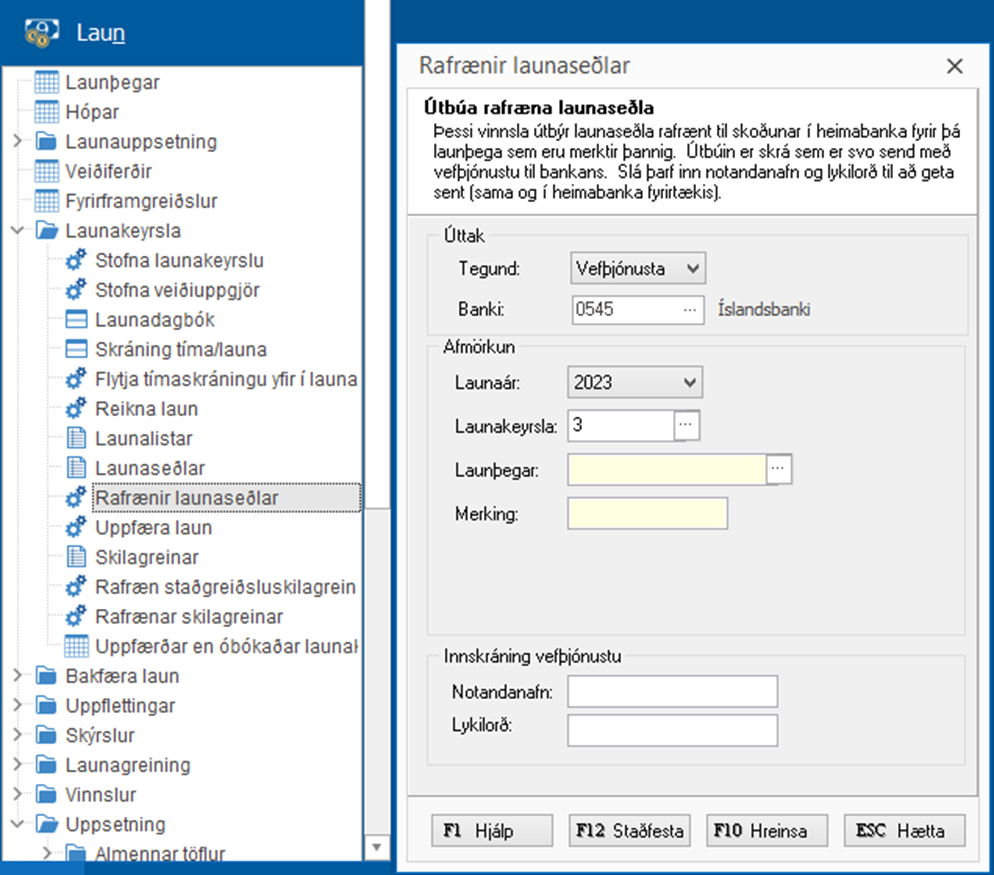Screen dimensions: 994x875
Task: Click the table icon next to Launþegar
Action: pyautogui.click(x=46, y=83)
